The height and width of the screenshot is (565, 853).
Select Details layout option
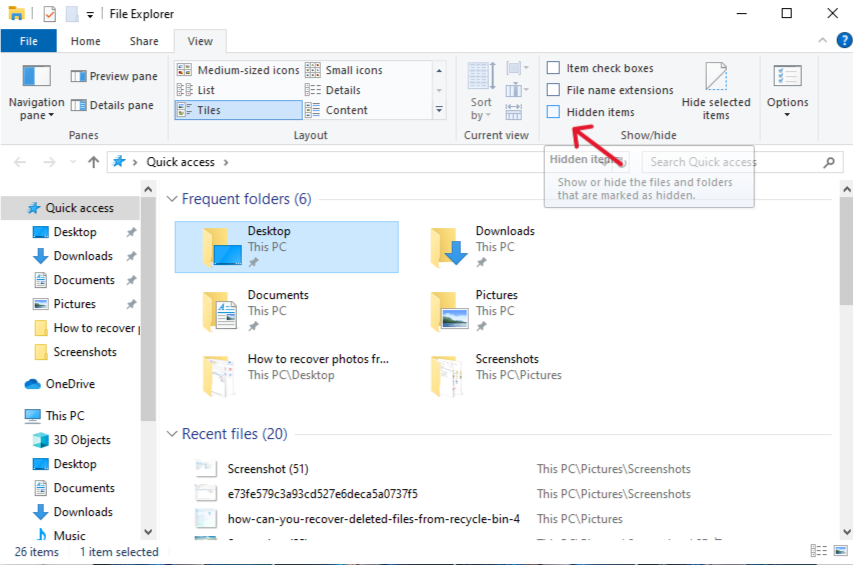[x=333, y=90]
